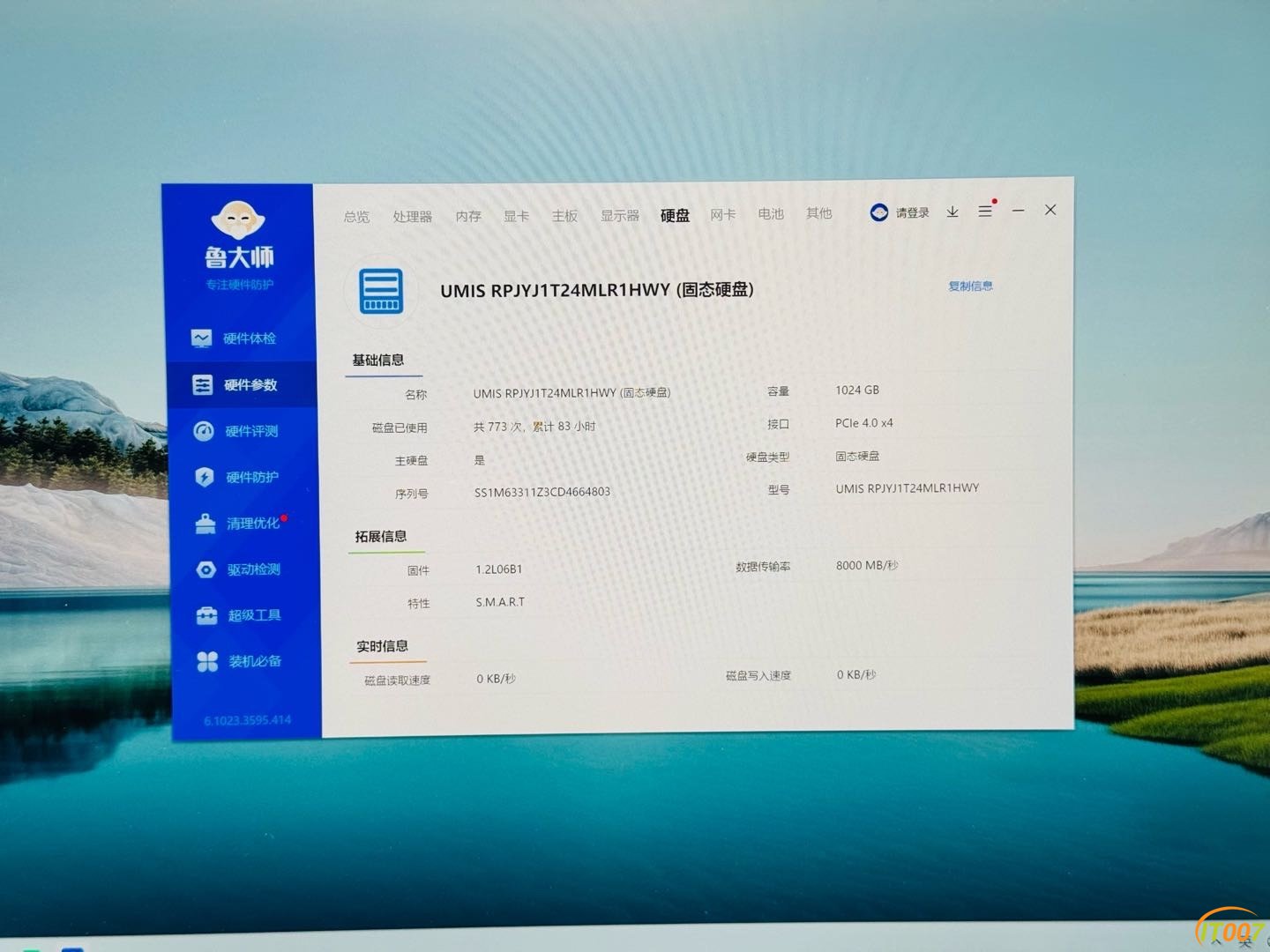This screenshot has width=1270, height=952.
Task: Click the serial number SS1M63311Z3CD4664803
Action: 542,492
